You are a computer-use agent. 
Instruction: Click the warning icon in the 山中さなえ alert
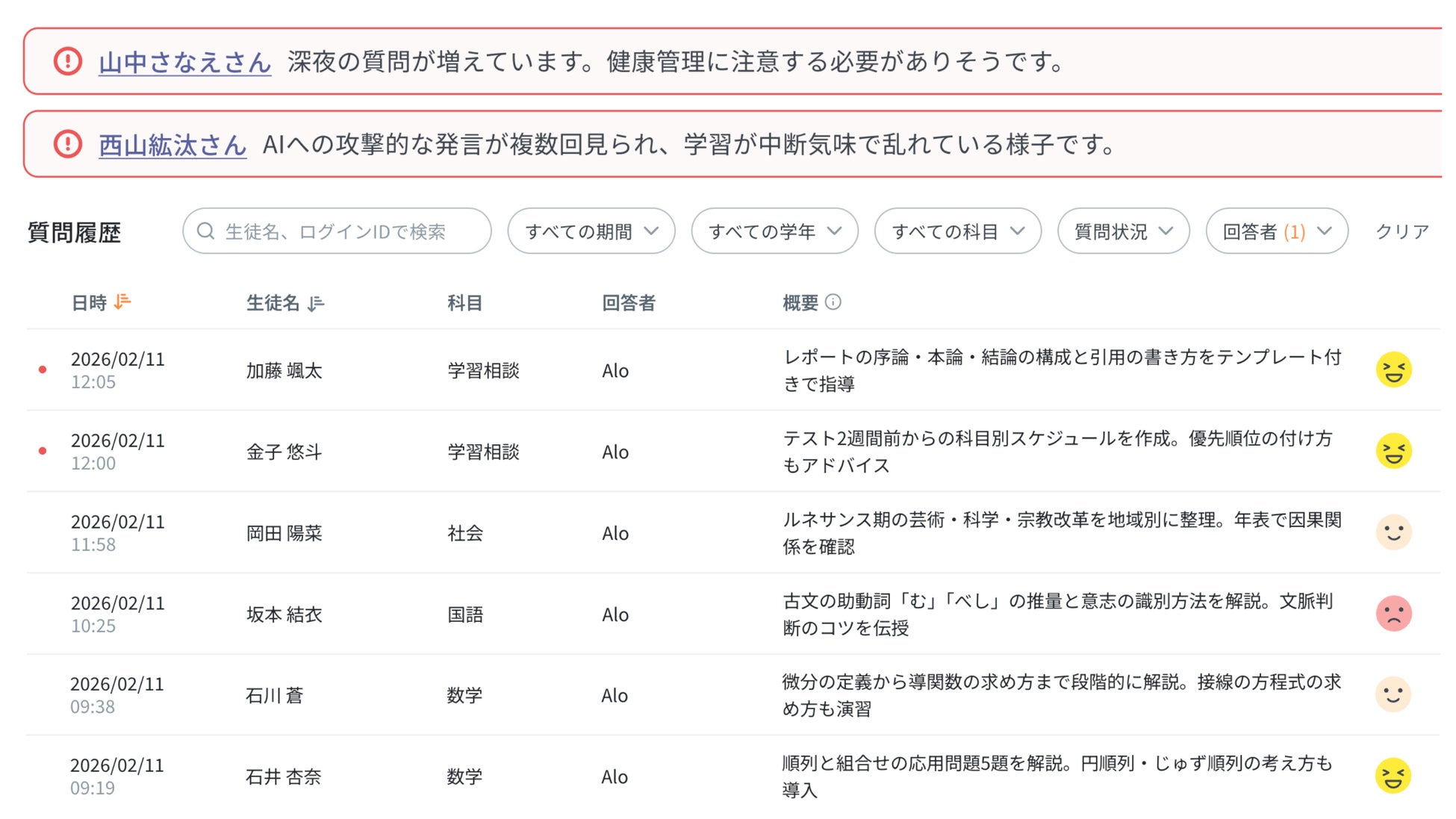point(68,61)
